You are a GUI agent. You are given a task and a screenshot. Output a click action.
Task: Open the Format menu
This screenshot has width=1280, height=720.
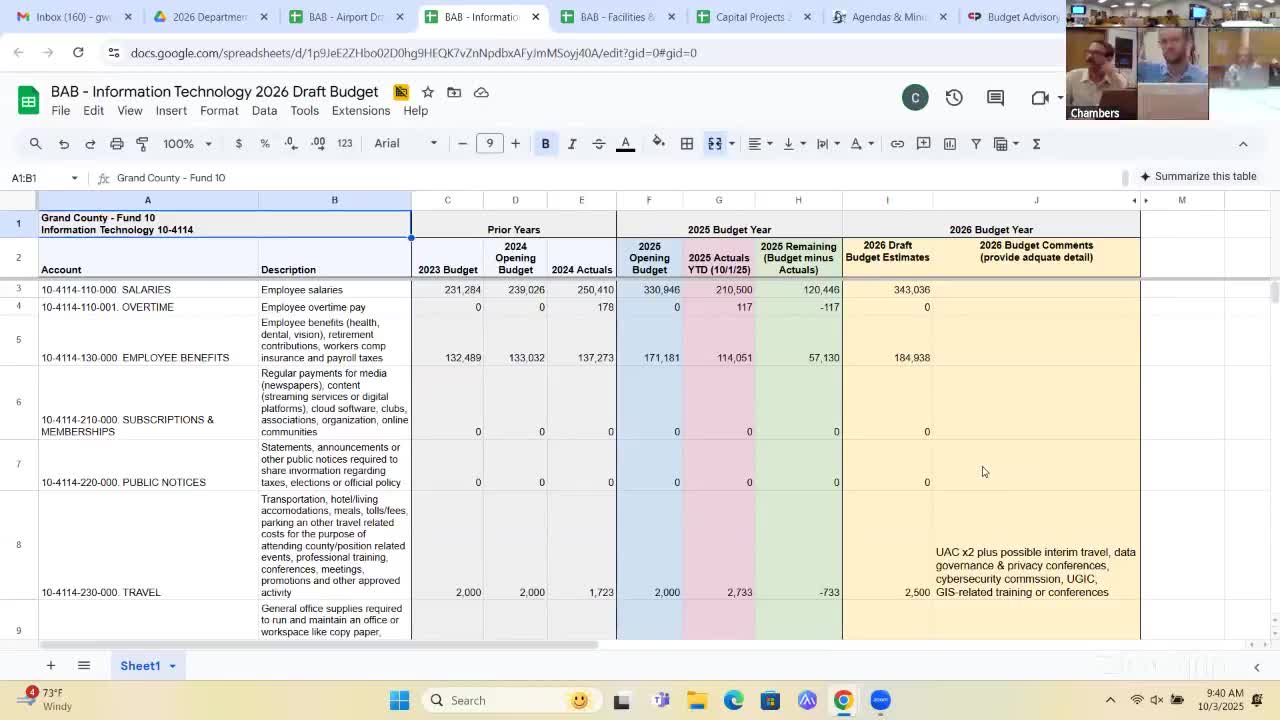219,111
